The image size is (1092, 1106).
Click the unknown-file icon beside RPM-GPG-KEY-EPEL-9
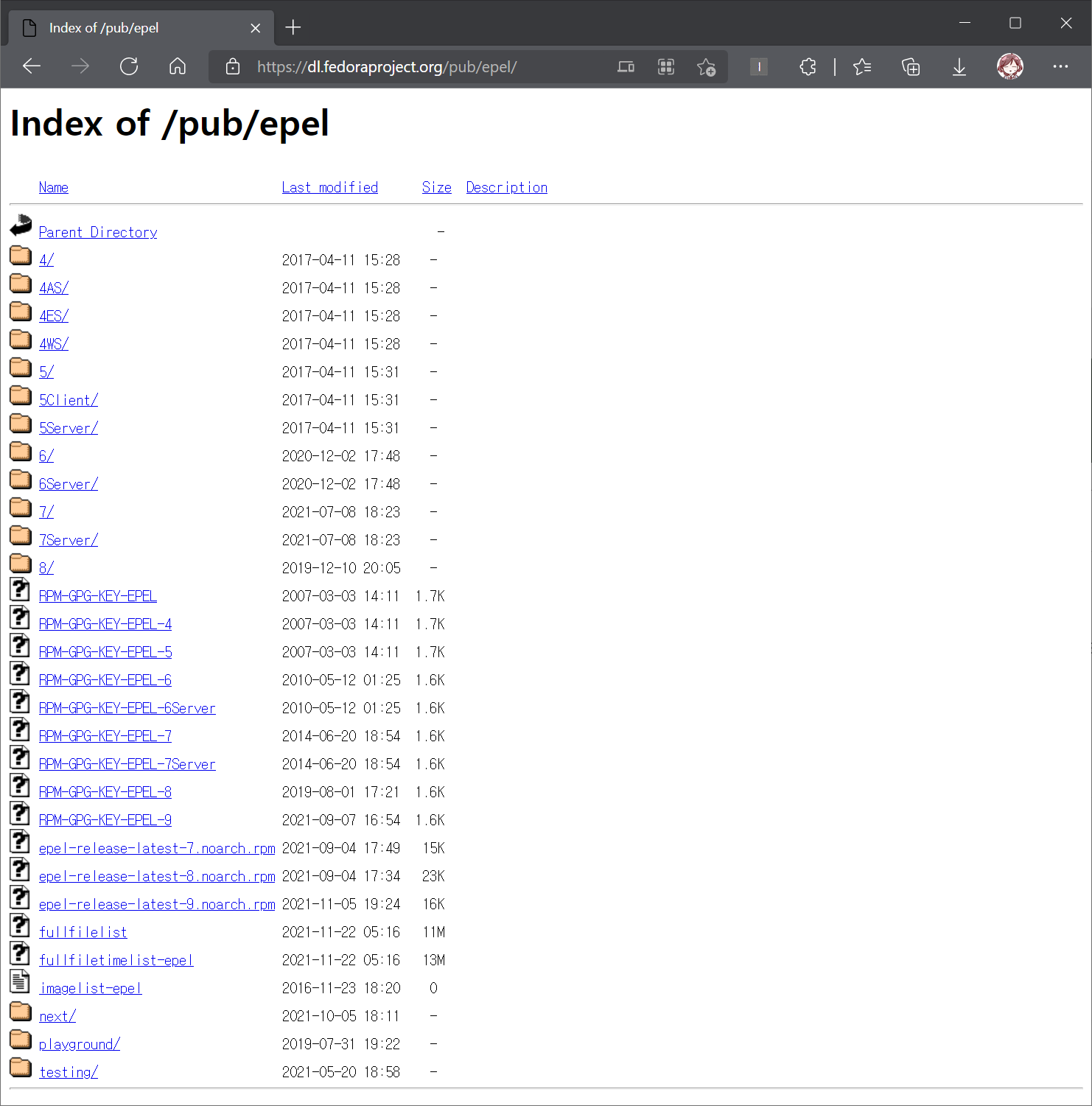(x=20, y=813)
